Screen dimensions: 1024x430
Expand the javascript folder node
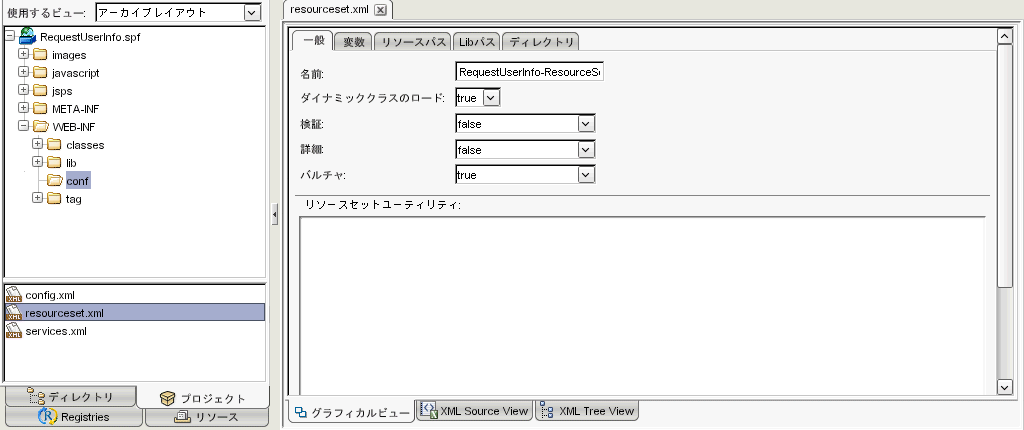point(24,72)
